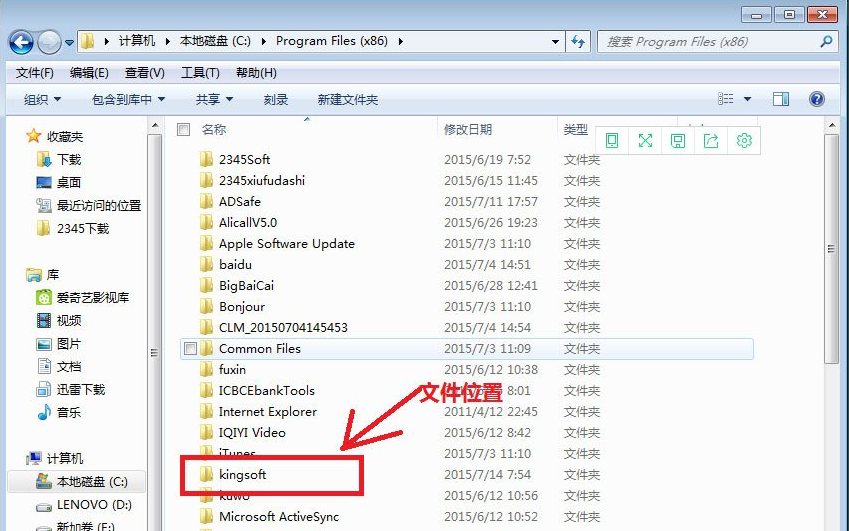
Task: Toggle the preview pane button
Action: 781,99
